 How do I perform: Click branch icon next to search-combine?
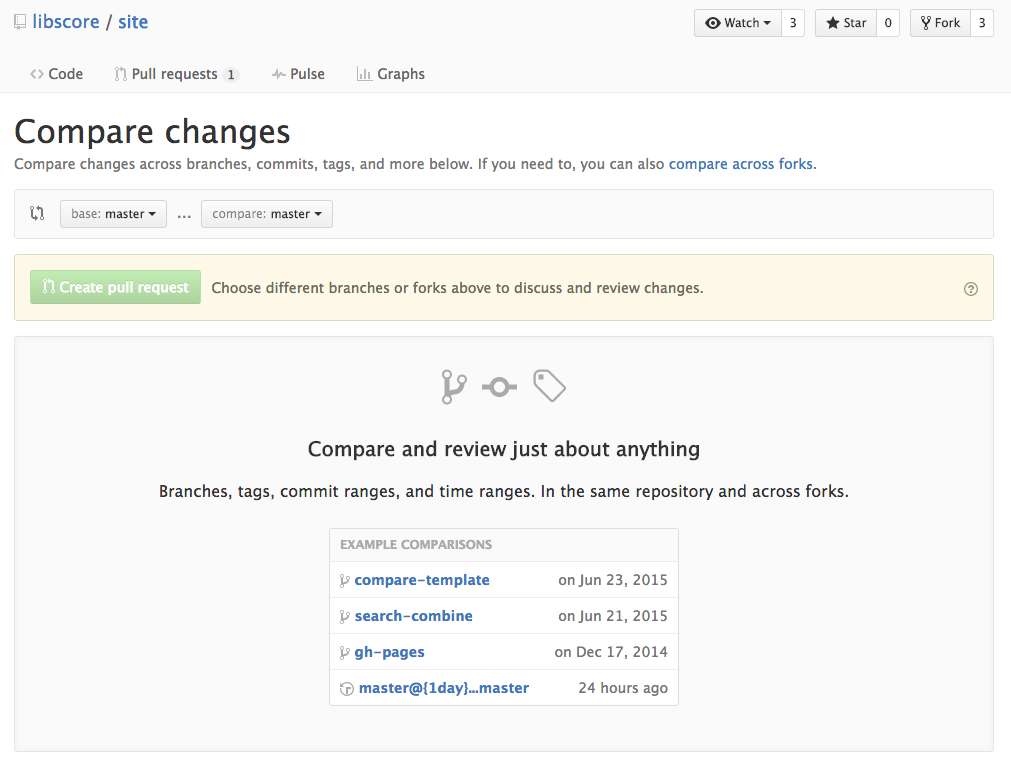345,617
